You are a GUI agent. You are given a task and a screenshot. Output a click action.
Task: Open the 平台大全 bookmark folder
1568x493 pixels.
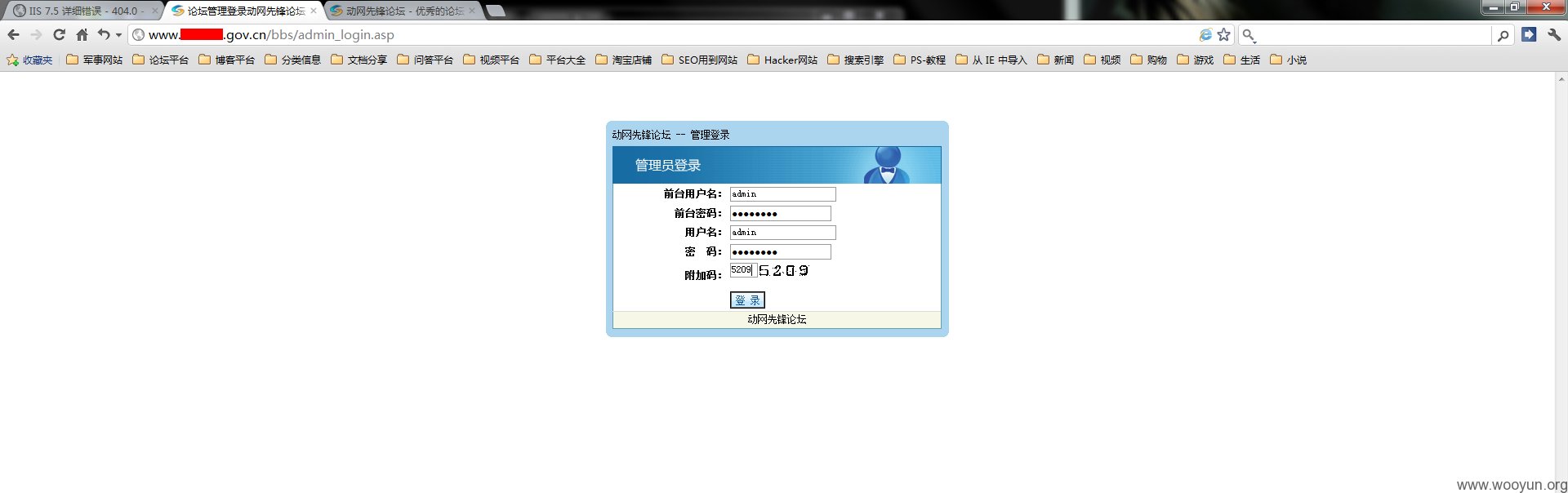click(557, 60)
